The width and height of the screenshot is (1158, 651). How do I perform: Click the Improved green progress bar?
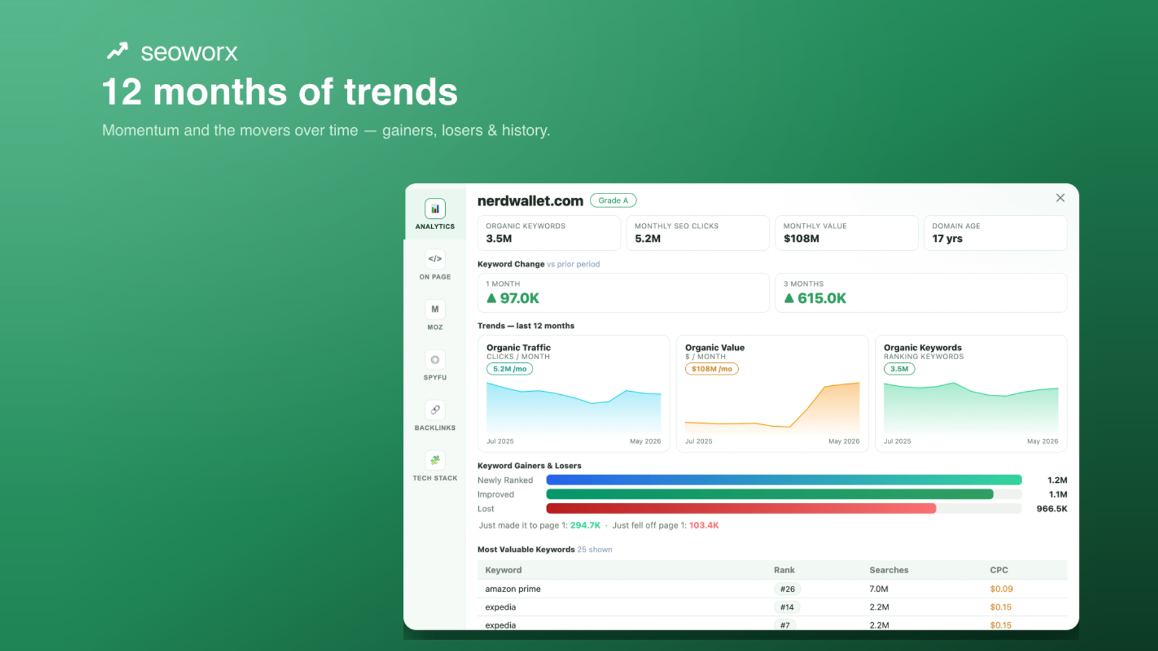pos(770,494)
